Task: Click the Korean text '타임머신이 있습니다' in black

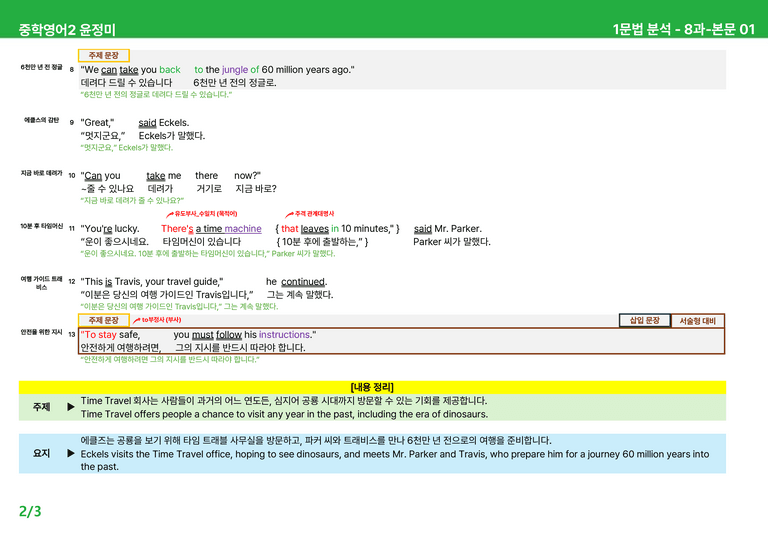Action: [201, 242]
